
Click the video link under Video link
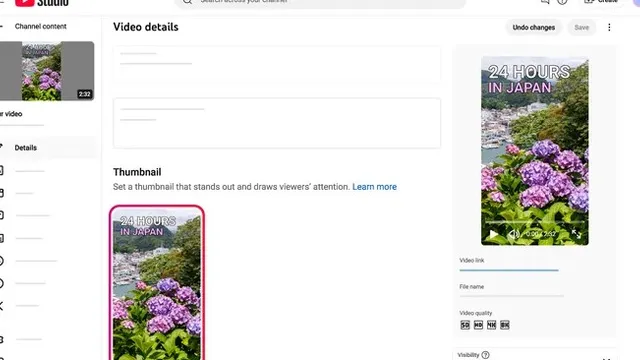coord(509,270)
